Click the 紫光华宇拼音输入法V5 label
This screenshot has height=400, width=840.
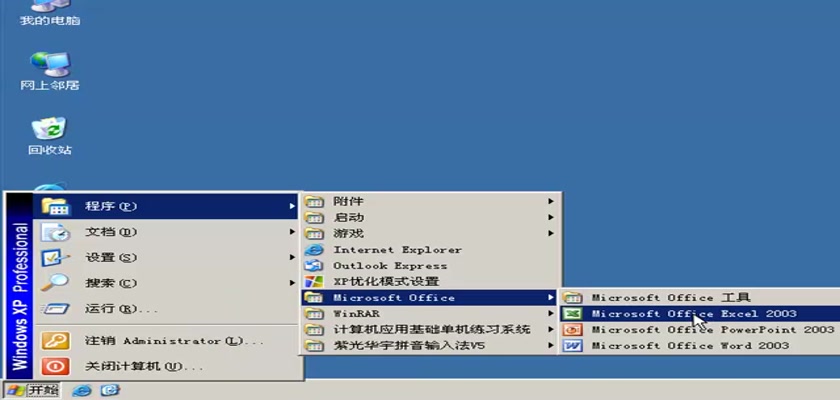pos(409,345)
